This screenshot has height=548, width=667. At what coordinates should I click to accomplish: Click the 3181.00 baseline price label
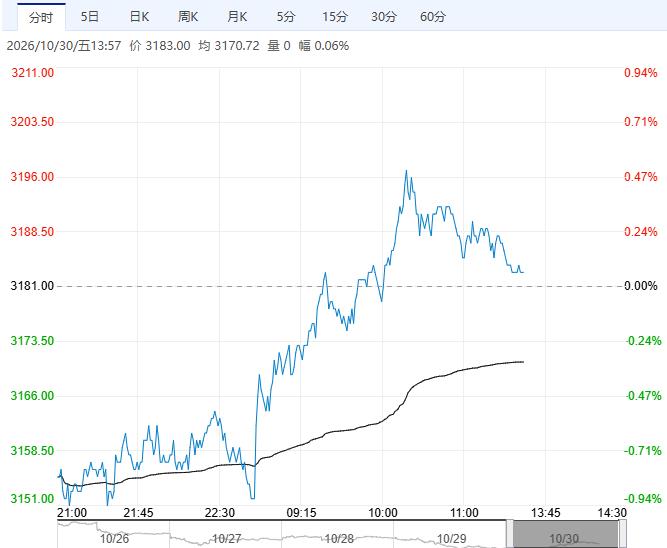[x=33, y=286]
